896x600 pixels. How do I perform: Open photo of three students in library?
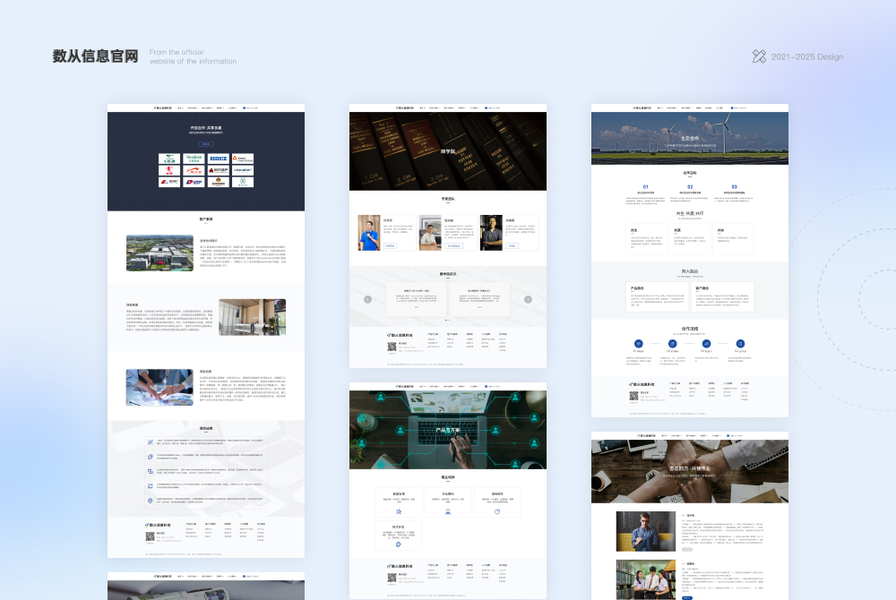[x=646, y=579]
